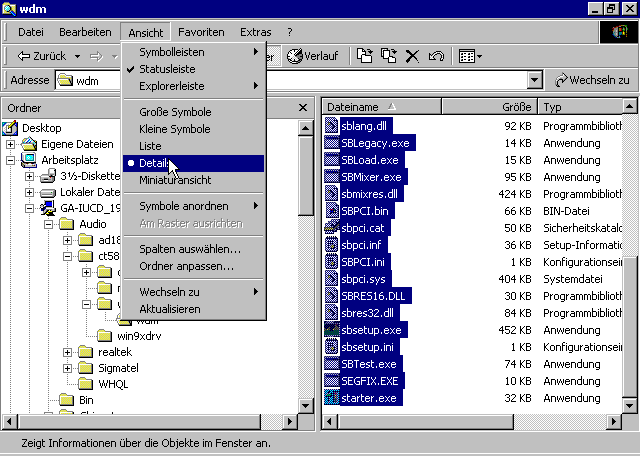
Task: Sort files by Größe column header
Action: click(x=490, y=107)
